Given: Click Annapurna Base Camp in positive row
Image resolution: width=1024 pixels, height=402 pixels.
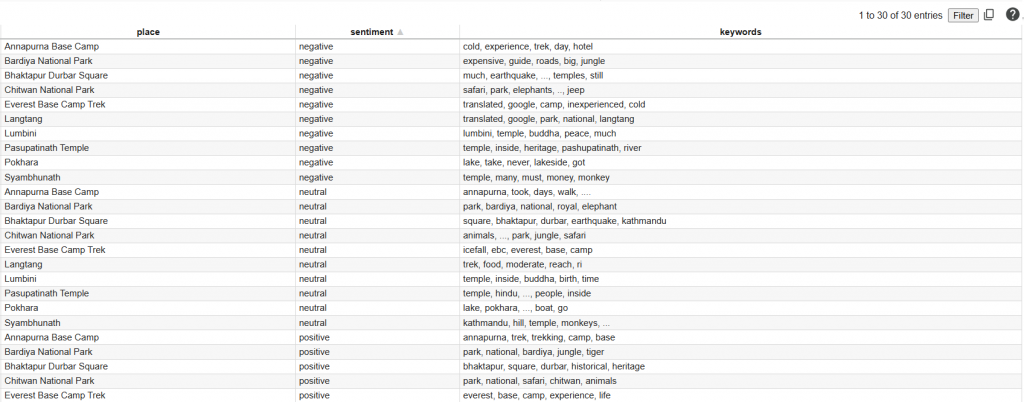Looking at the screenshot, I should click(x=52, y=337).
